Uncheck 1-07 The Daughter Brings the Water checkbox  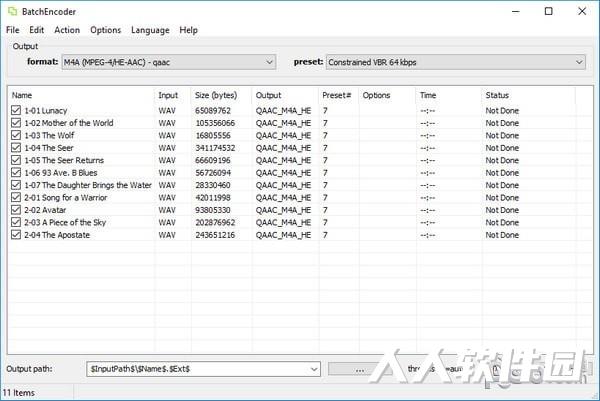(16, 185)
